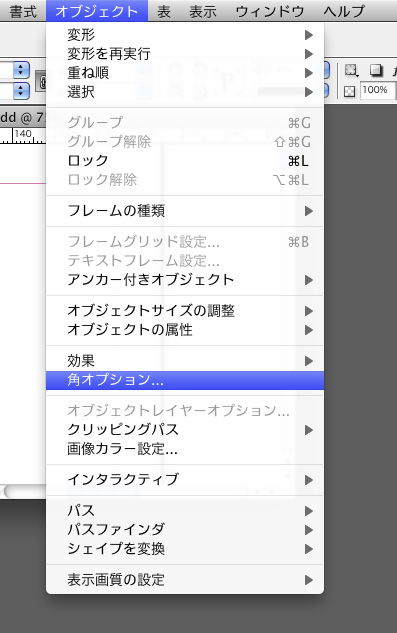Viewport: 397px width, 633px height.
Task: Expand the 表示画質の設定 submenu
Action: pos(185,580)
